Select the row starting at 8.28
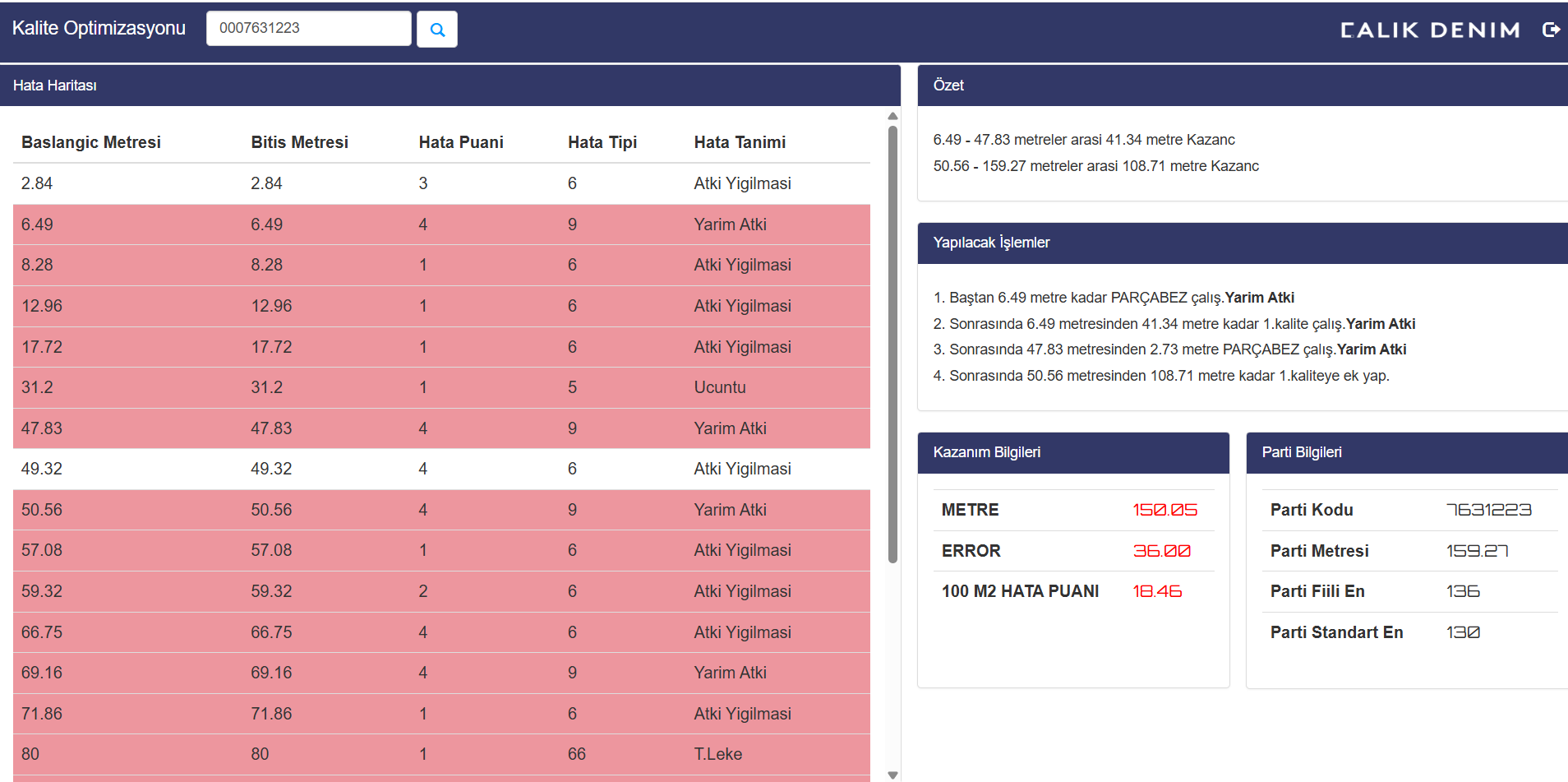 pos(441,265)
